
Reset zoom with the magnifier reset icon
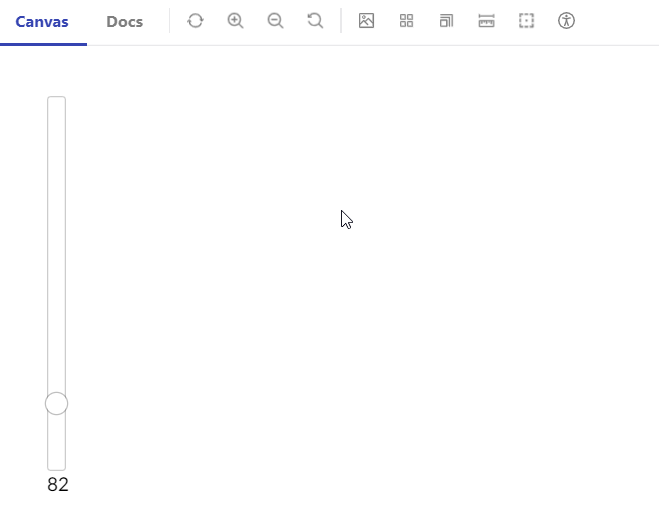coord(315,21)
